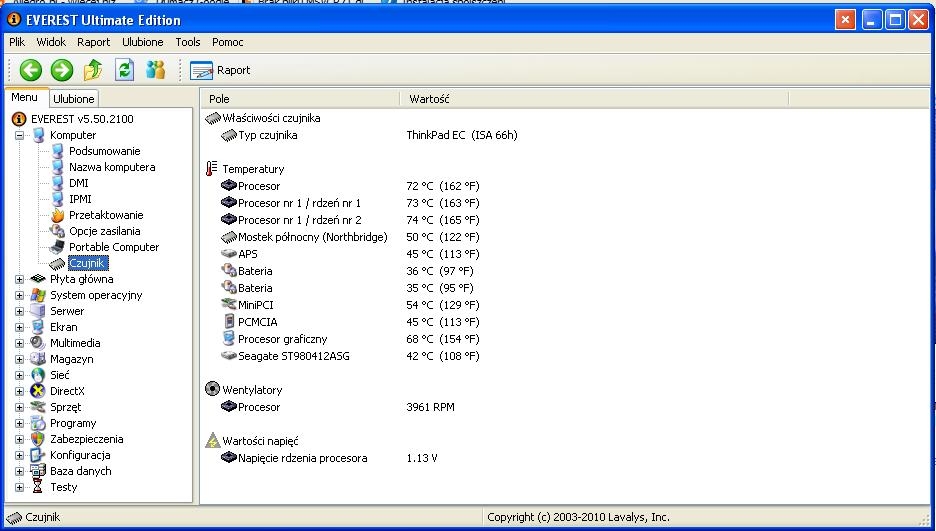Viewport: 936px width, 531px height.
Task: Expand the Zabezpieczenia node
Action: (x=19, y=440)
